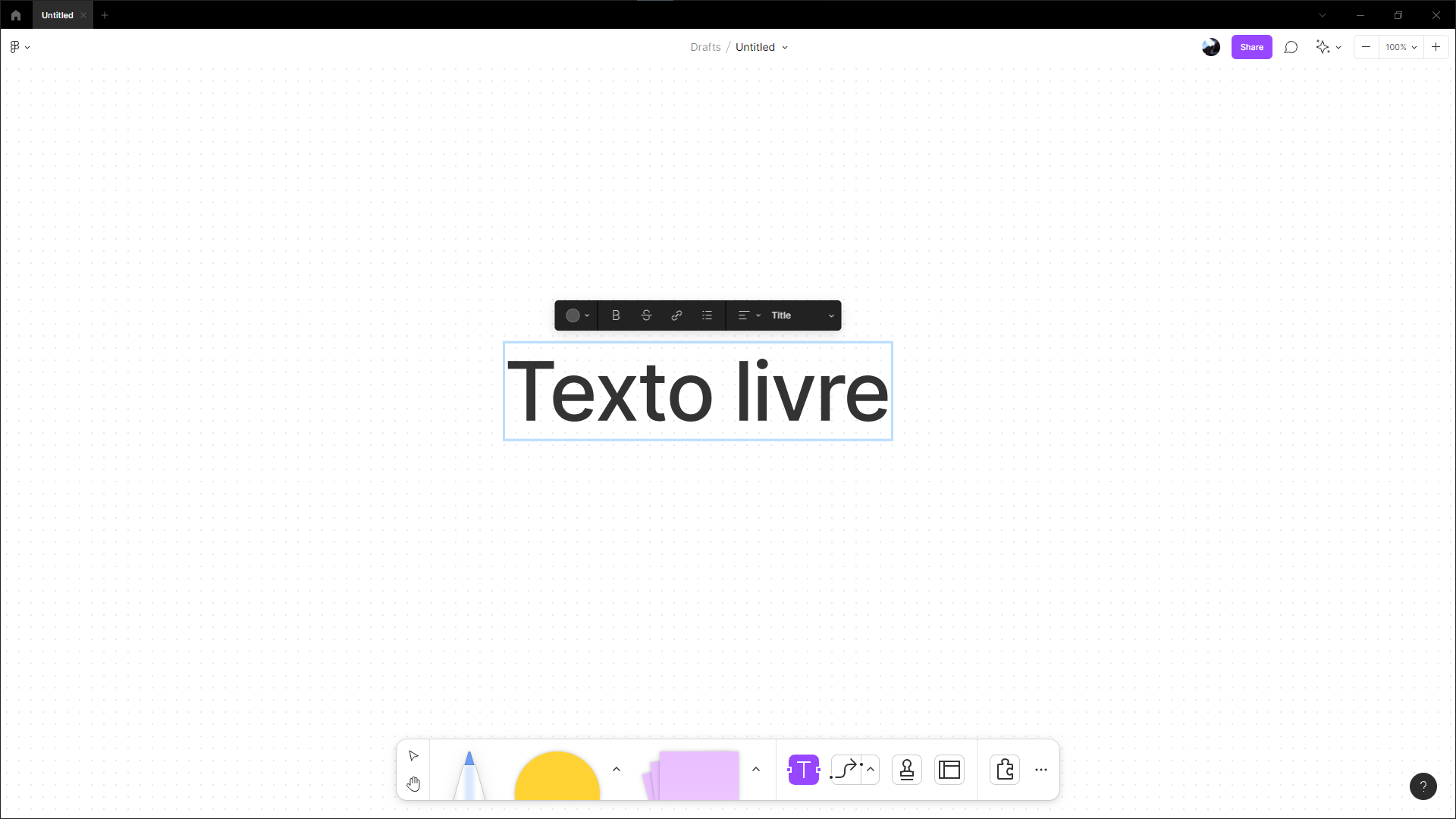
Task: Add a link to the text
Action: [676, 315]
